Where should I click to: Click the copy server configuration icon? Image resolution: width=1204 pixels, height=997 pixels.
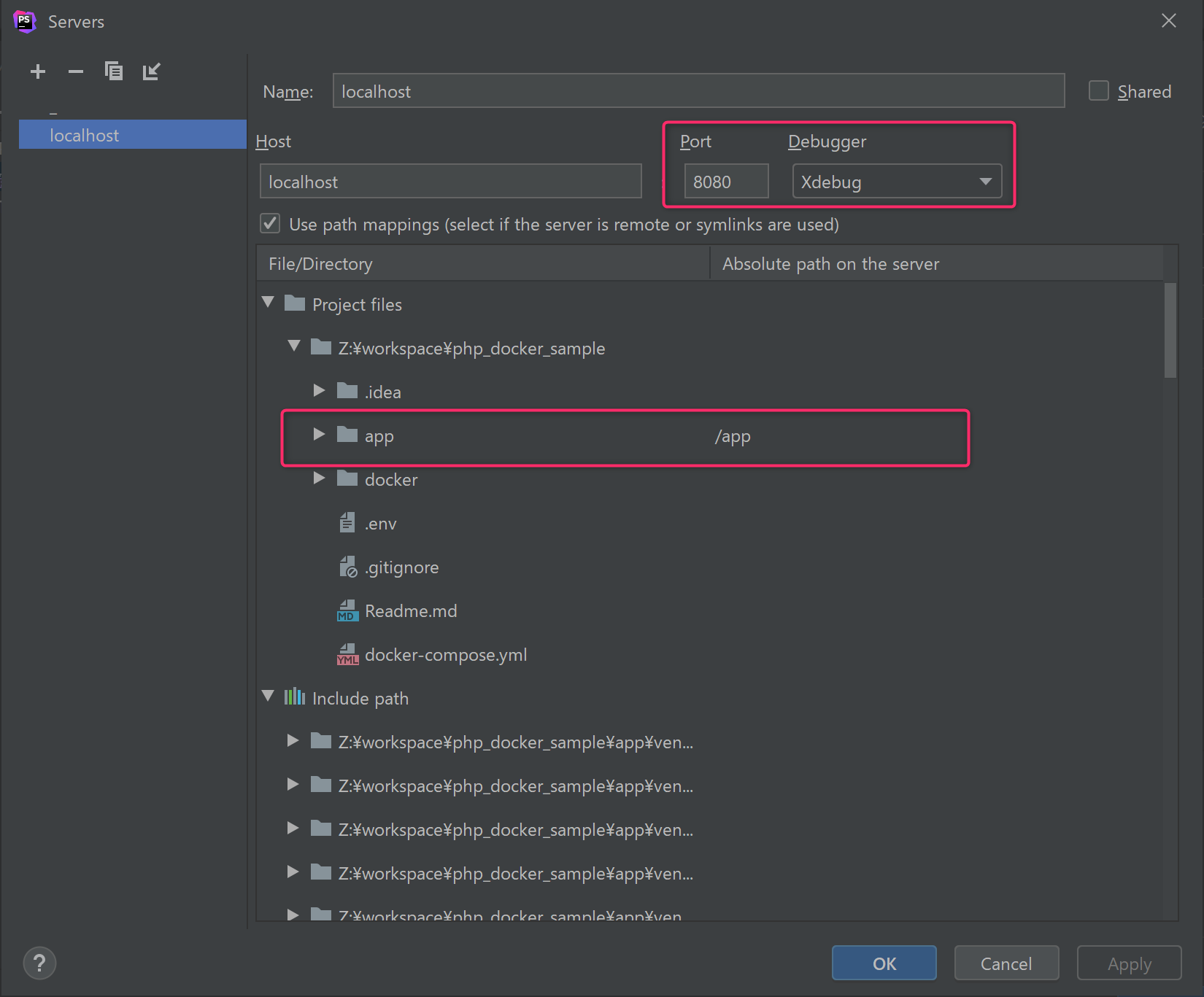114,71
